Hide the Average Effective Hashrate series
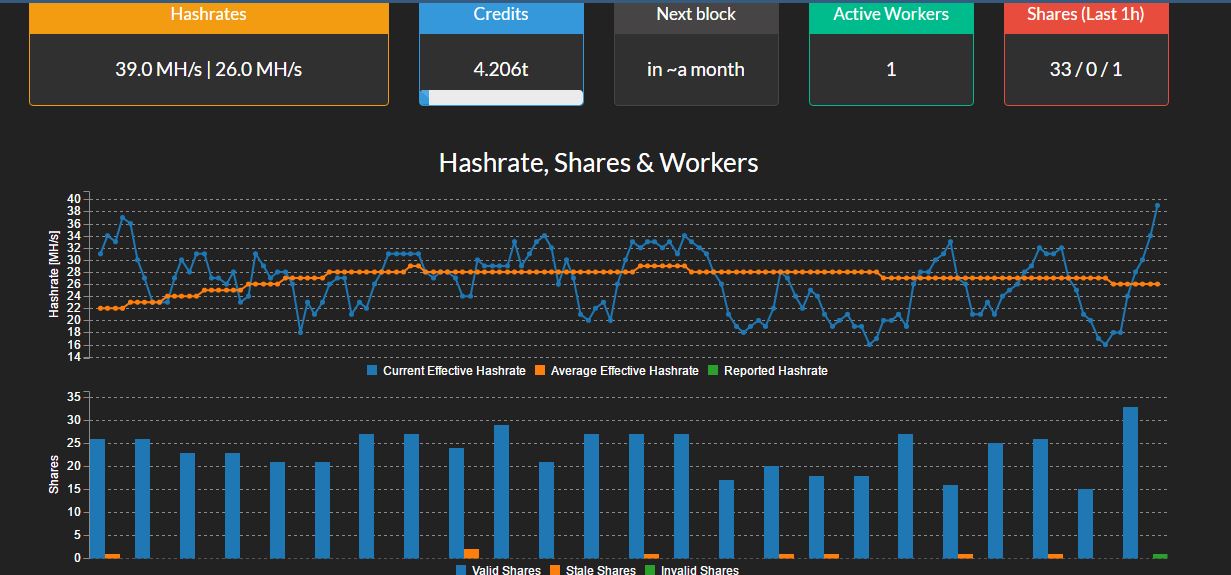Viewport: 1231px width, 575px height. coord(616,371)
